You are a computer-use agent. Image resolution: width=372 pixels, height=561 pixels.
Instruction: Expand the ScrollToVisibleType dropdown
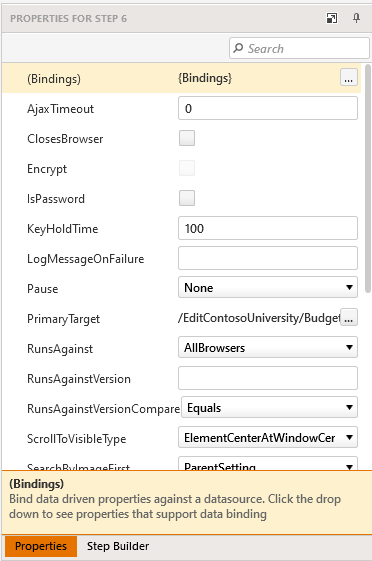268,438
